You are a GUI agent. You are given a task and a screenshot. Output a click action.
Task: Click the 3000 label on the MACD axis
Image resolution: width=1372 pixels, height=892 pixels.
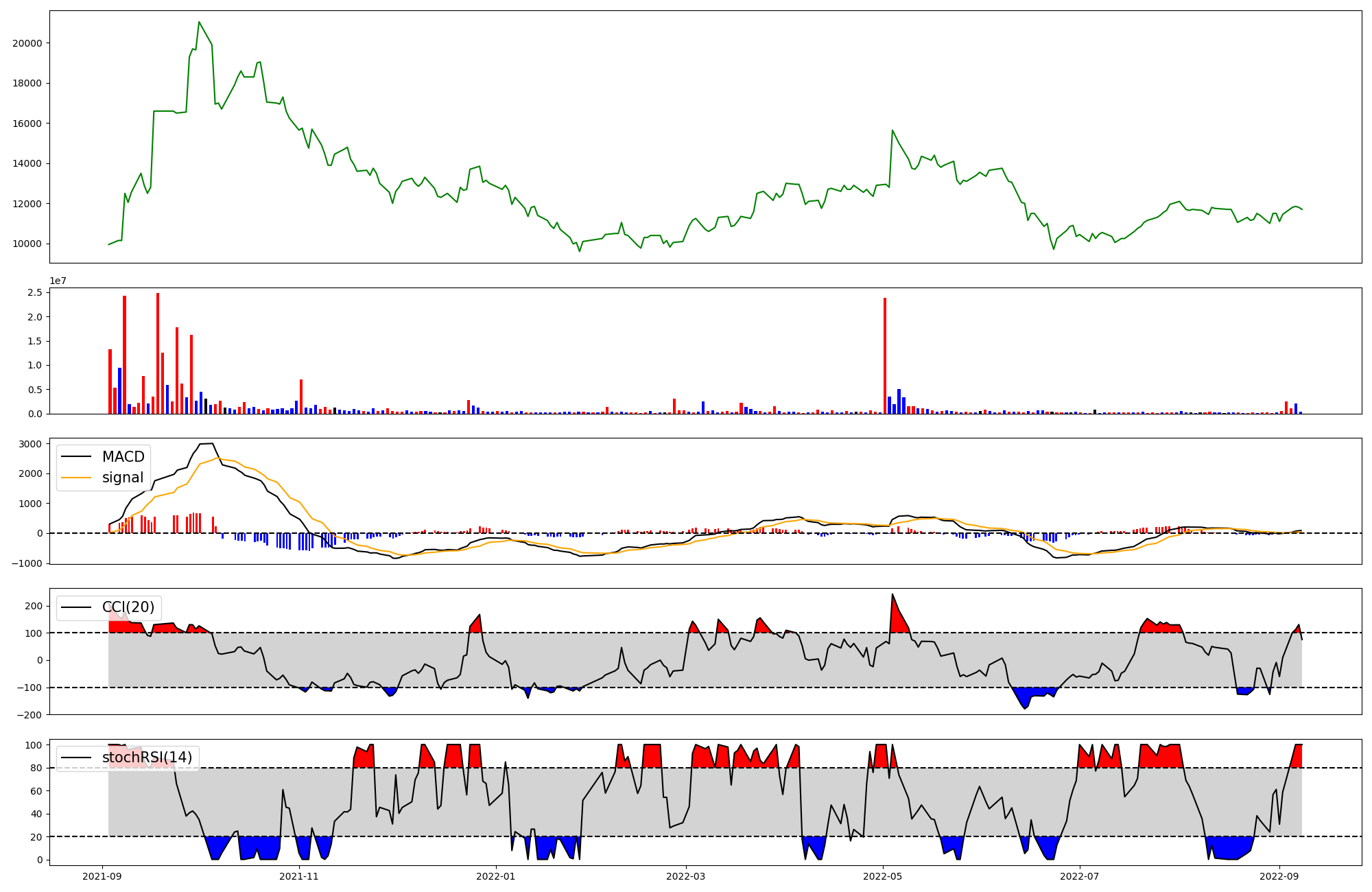point(30,444)
